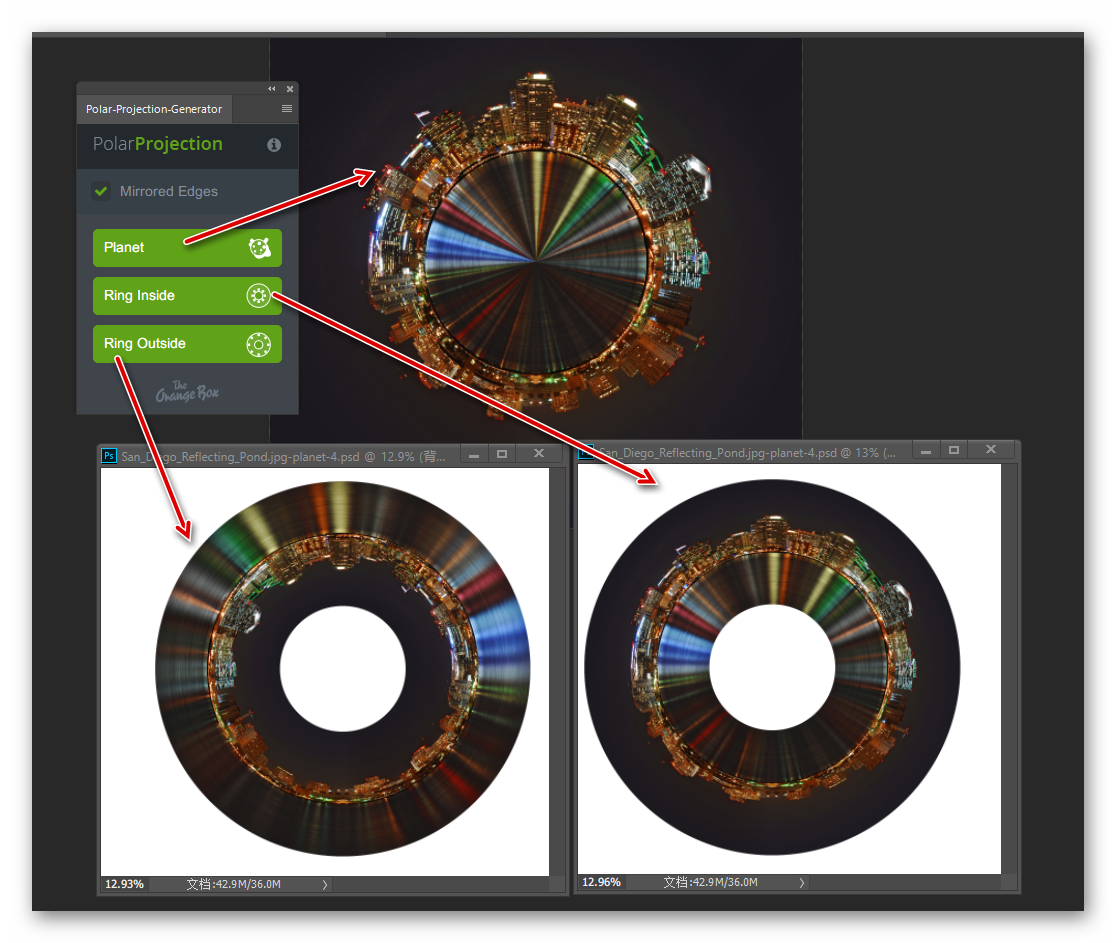Open the PolarProjection info icon
The width and height of the screenshot is (1116, 943).
[x=274, y=144]
